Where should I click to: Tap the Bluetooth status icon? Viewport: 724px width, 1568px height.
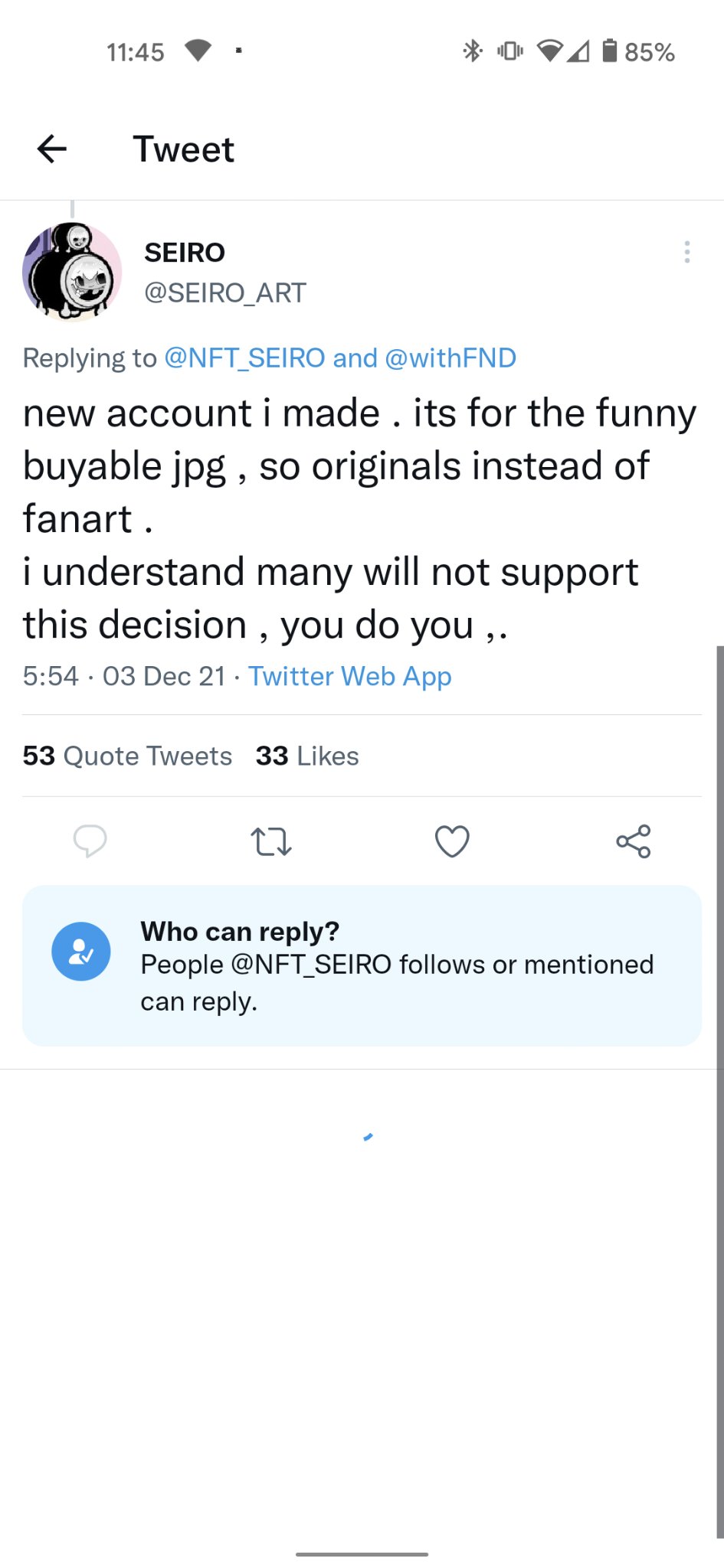[x=473, y=51]
